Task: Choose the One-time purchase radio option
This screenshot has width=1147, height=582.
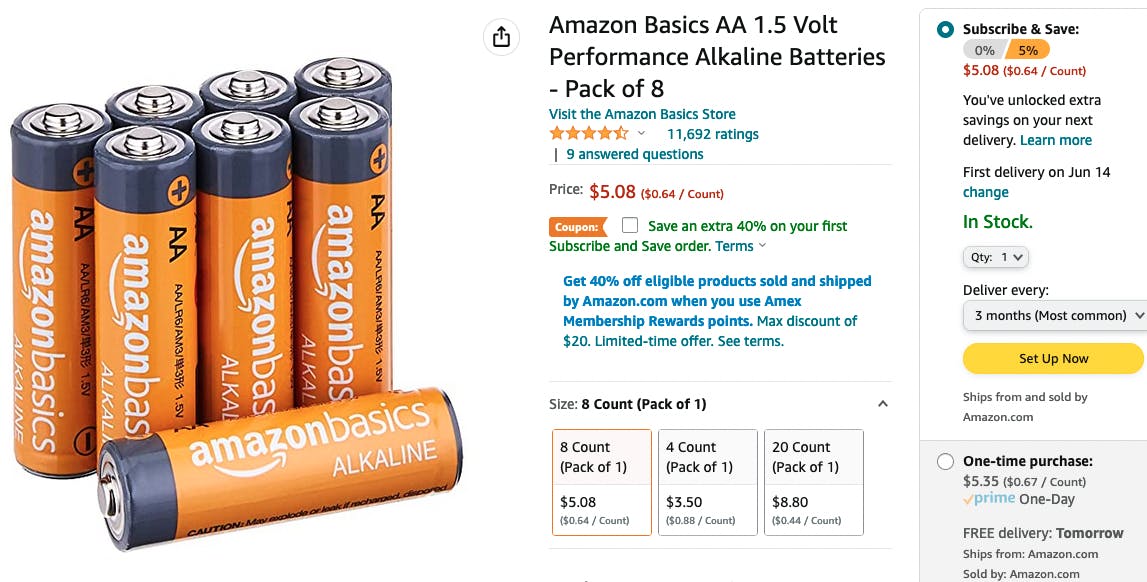Action: click(x=945, y=462)
